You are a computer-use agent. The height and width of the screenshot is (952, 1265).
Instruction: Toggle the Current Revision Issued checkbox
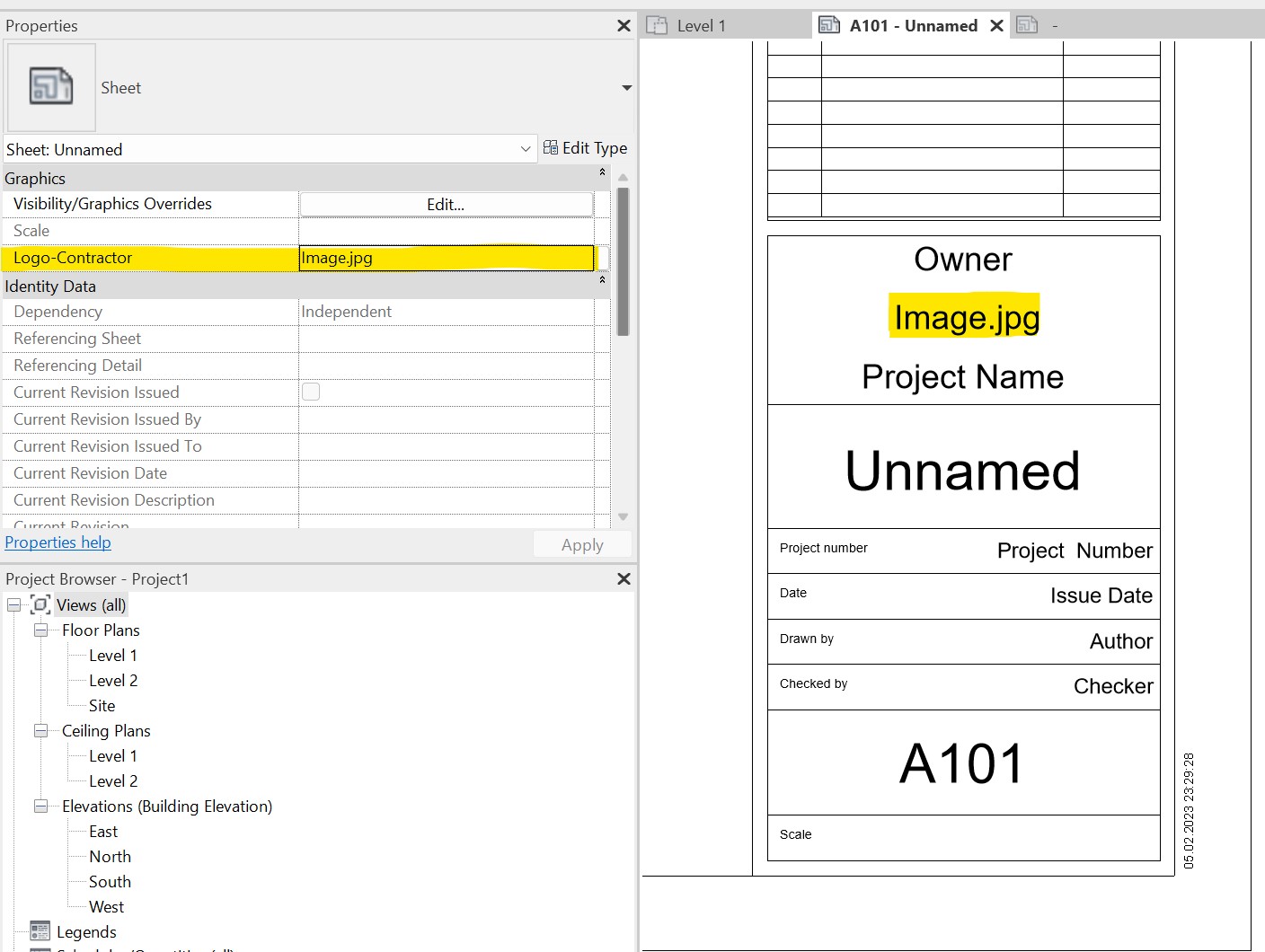[x=311, y=392]
